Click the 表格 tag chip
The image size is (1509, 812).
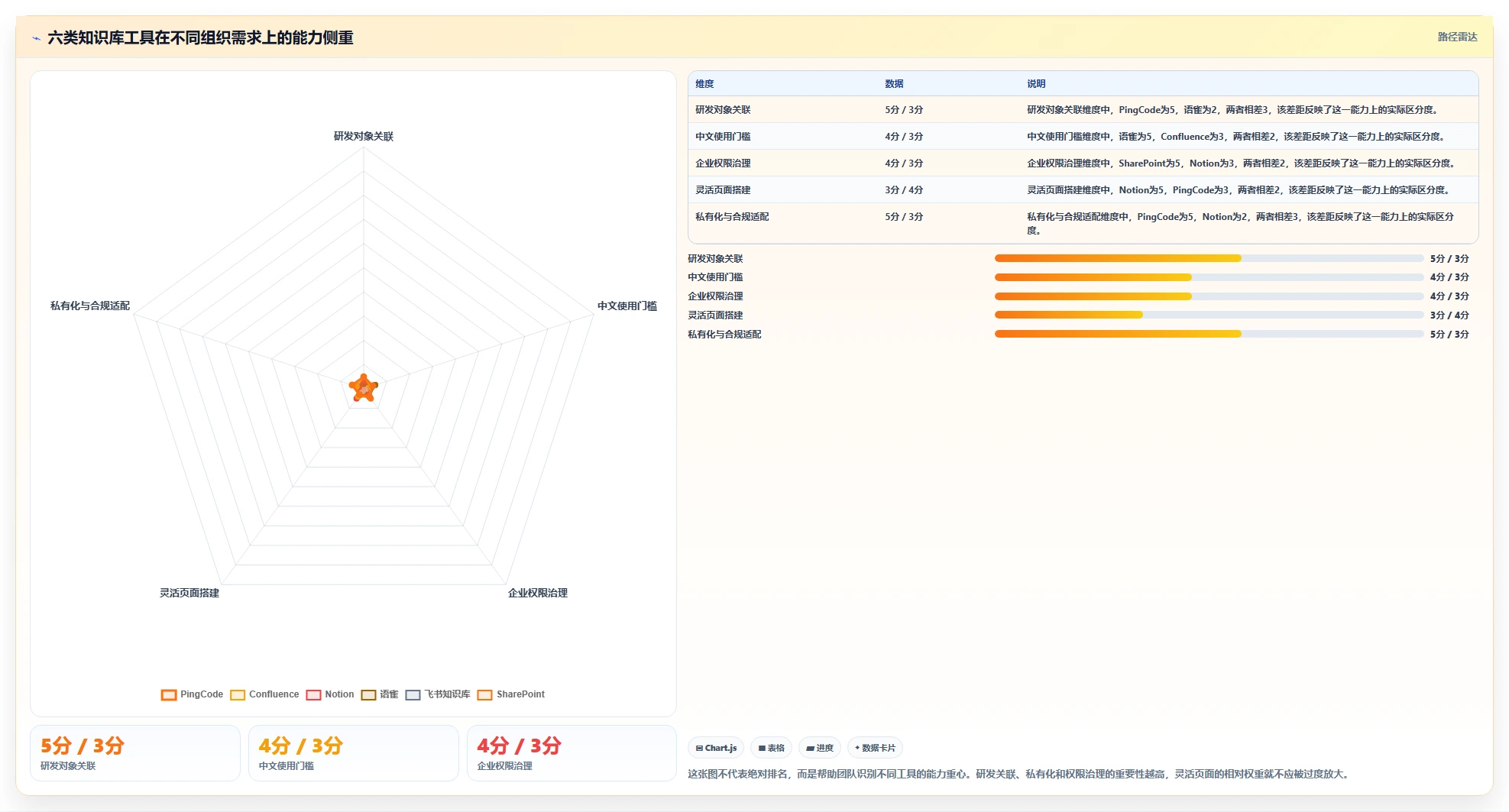coord(772,748)
